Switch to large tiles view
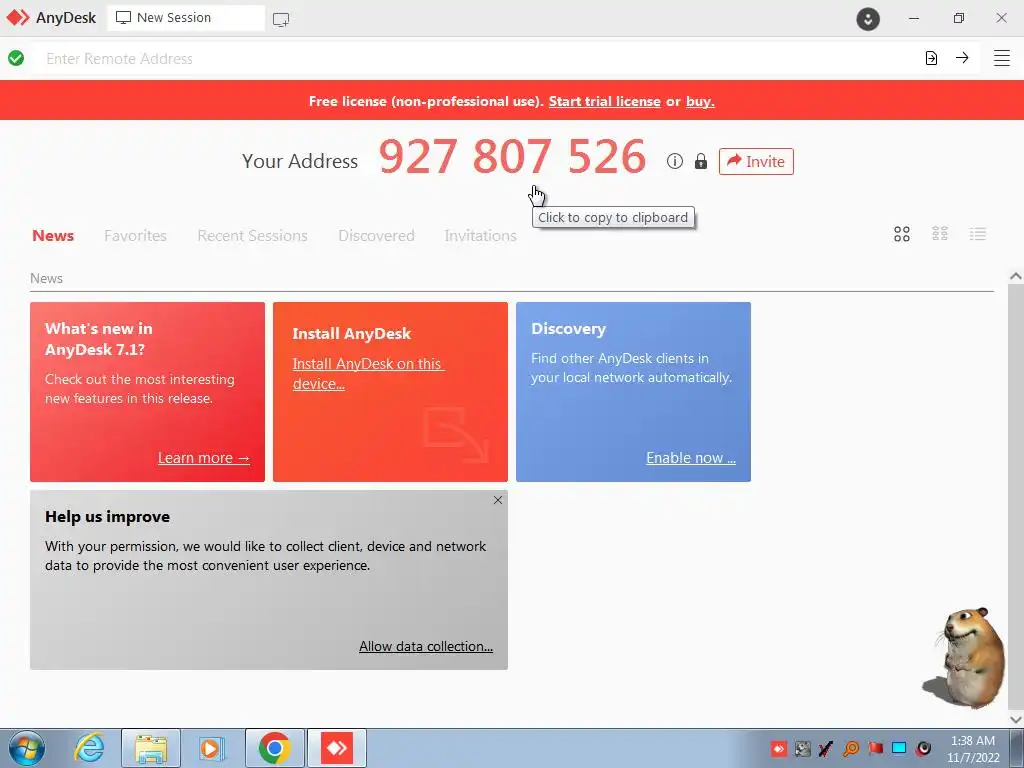 [x=902, y=234]
